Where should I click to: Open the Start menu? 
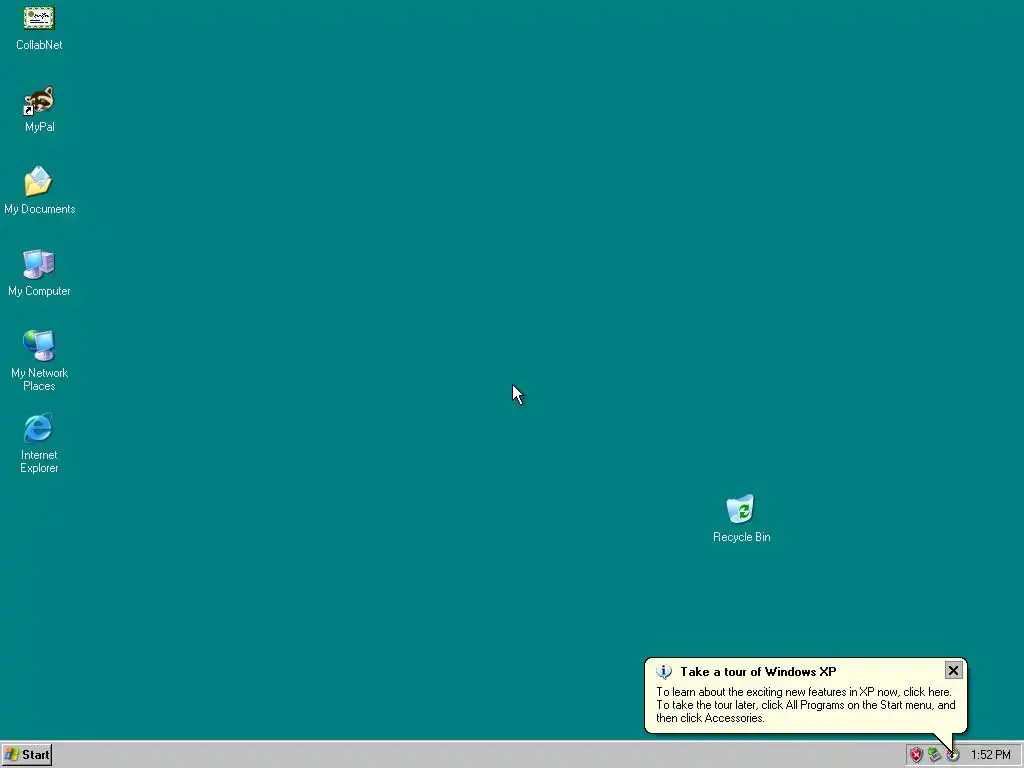point(27,755)
